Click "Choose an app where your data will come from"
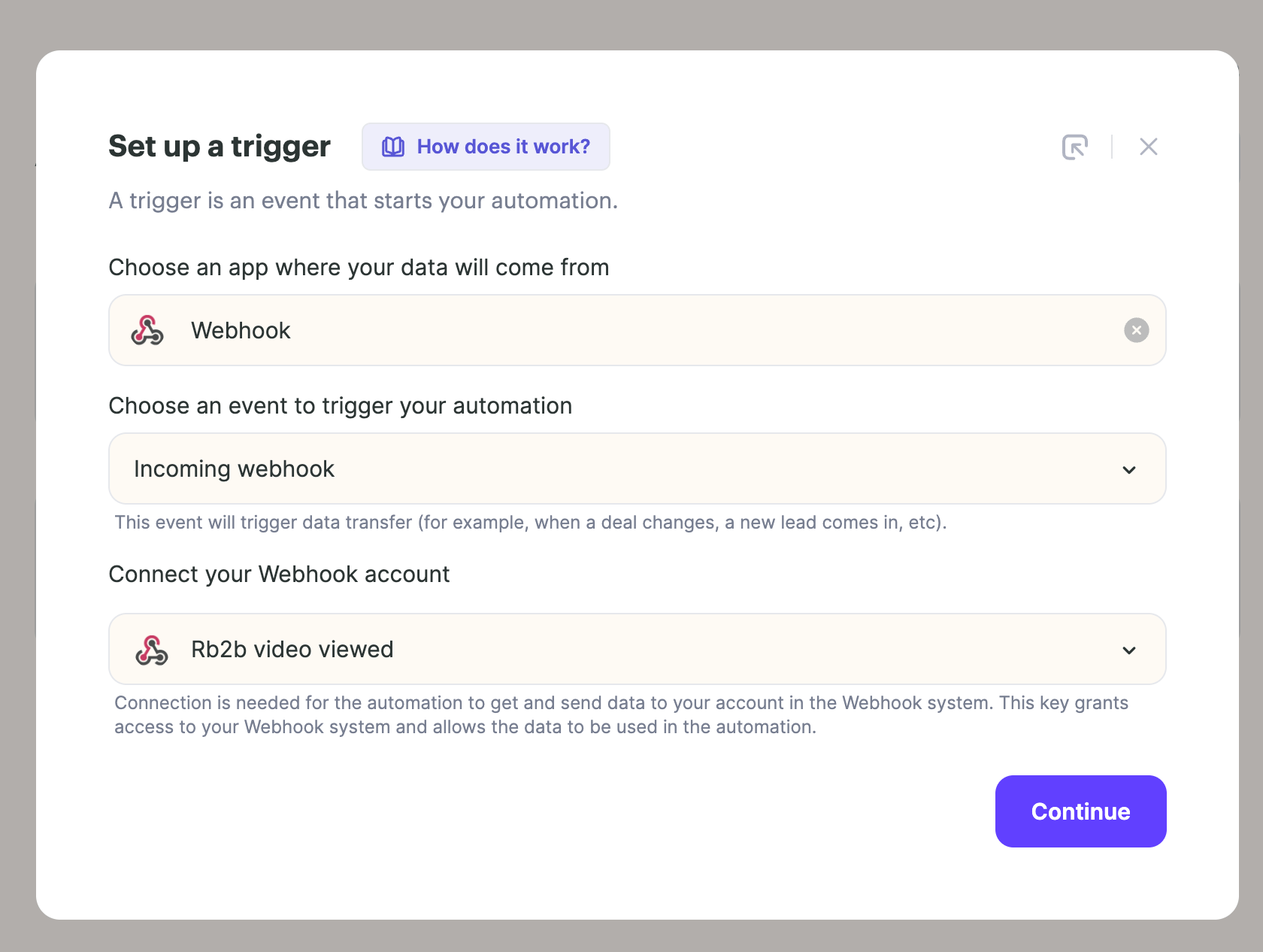Screen dimensions: 1263x952 coord(359,268)
